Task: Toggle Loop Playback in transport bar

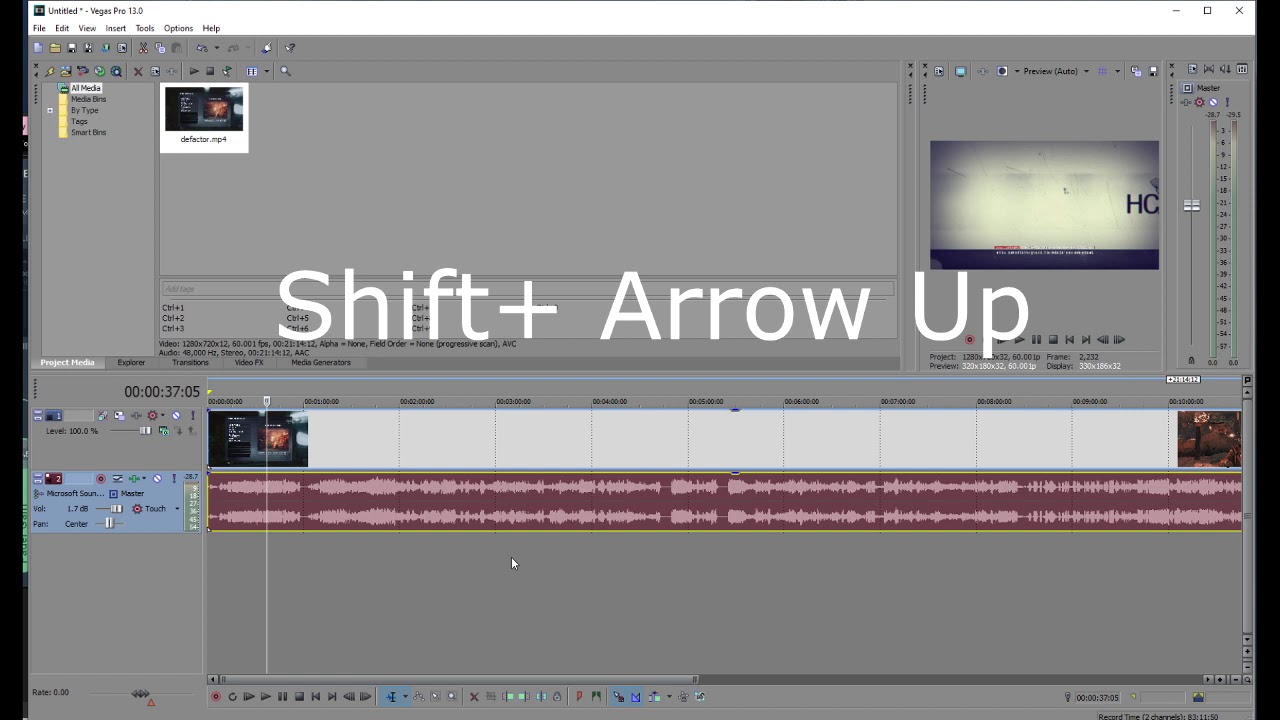Action: [232, 697]
